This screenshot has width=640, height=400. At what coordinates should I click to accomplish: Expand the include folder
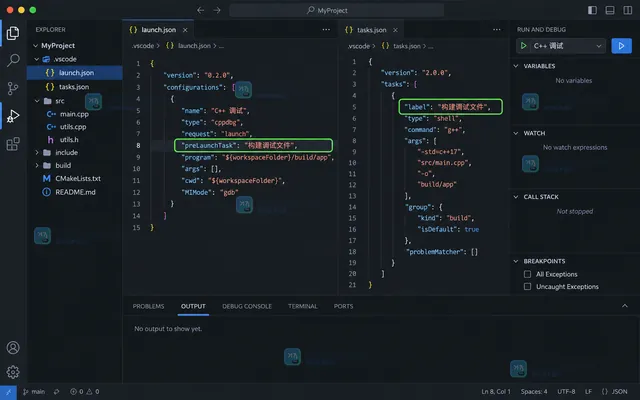[x=37, y=153]
